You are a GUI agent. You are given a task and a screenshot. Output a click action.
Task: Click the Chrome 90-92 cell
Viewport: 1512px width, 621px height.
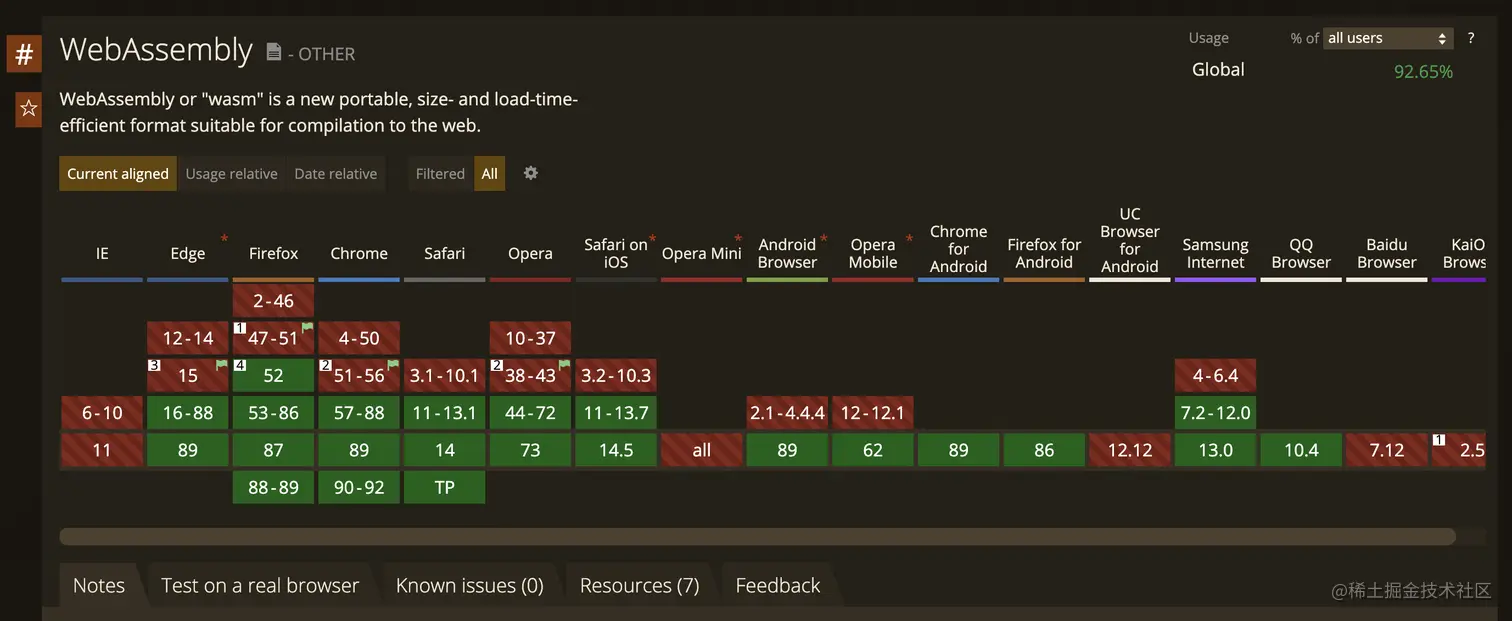click(359, 487)
